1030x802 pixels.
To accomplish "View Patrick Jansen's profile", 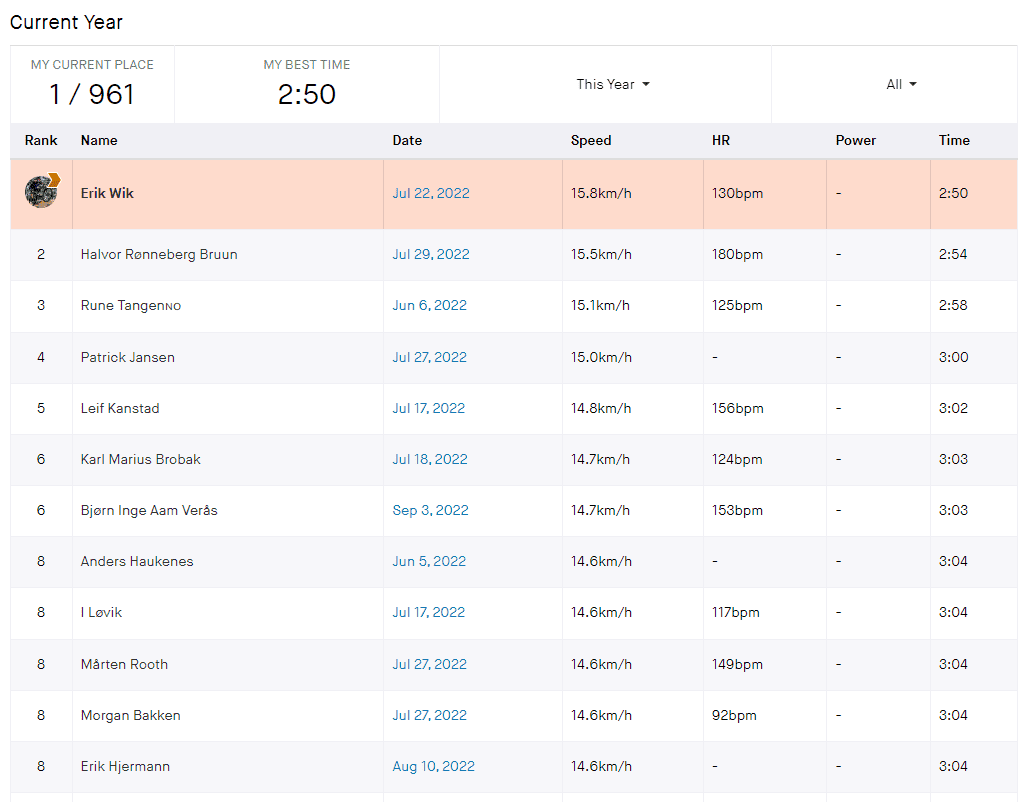I will 127,357.
